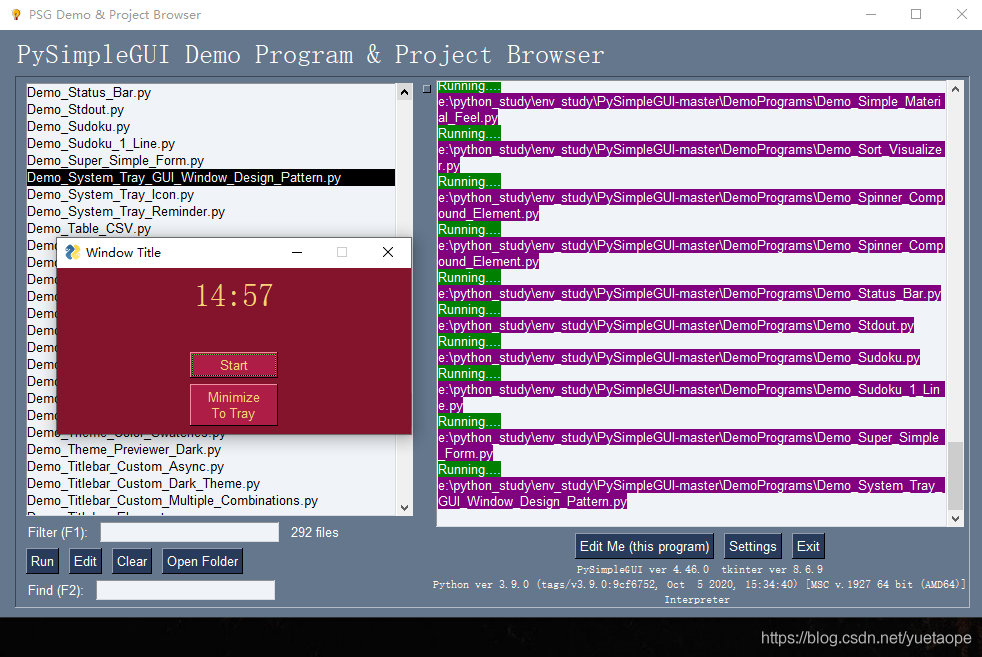The height and width of the screenshot is (657, 982).
Task: Click the PySimpleGUI ver 4.46.0 text
Action: click(643, 569)
